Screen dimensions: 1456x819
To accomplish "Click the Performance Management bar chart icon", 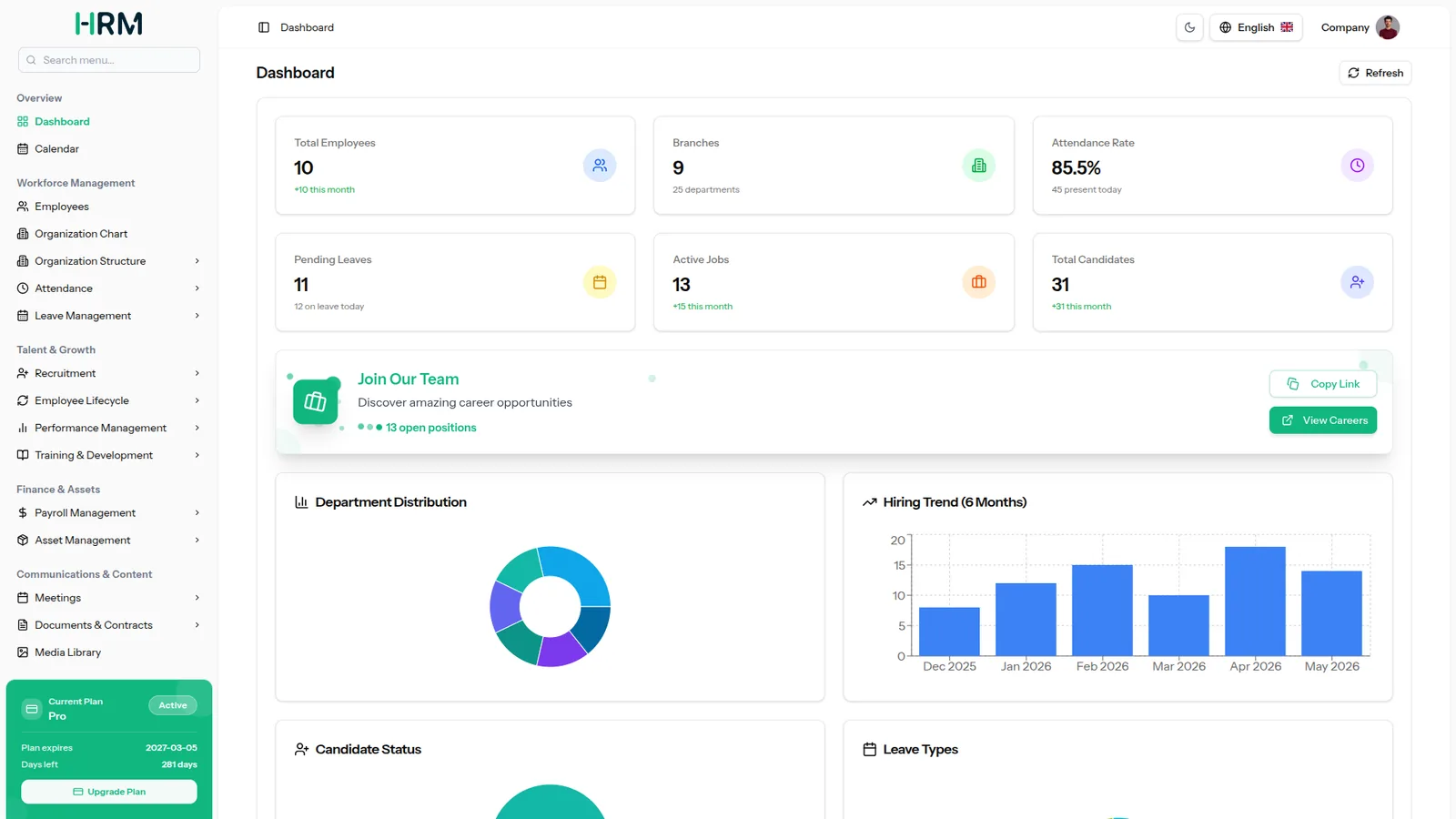I will tap(23, 428).
